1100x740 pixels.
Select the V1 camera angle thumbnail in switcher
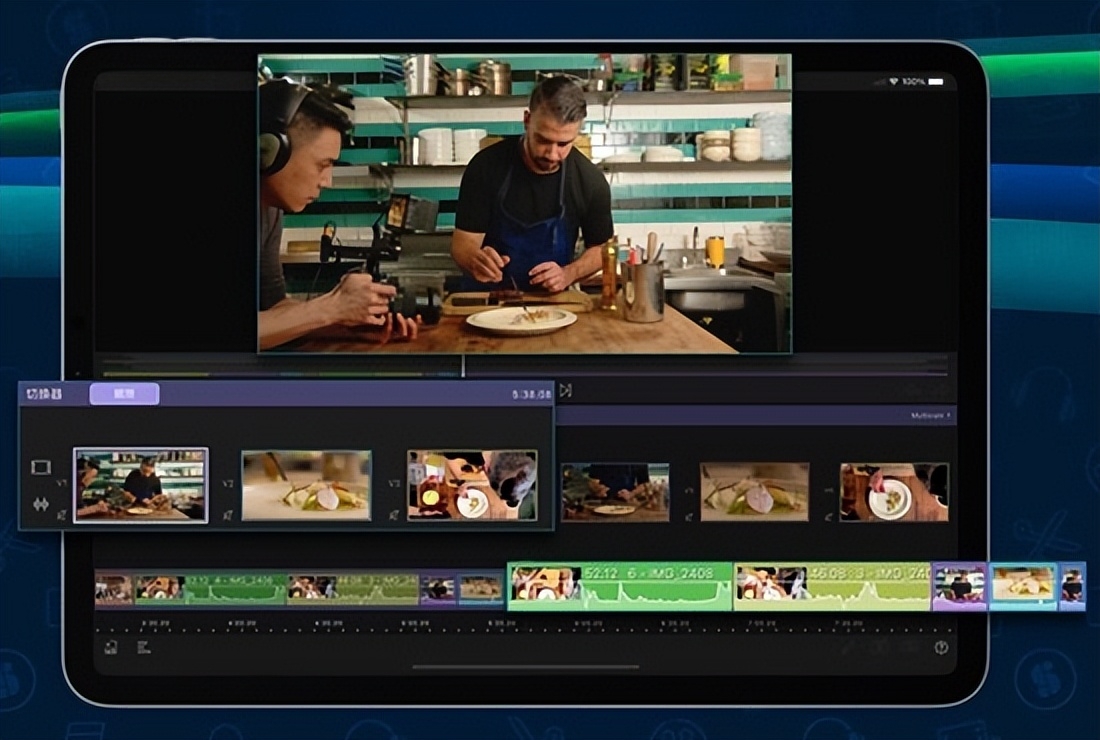click(x=141, y=485)
